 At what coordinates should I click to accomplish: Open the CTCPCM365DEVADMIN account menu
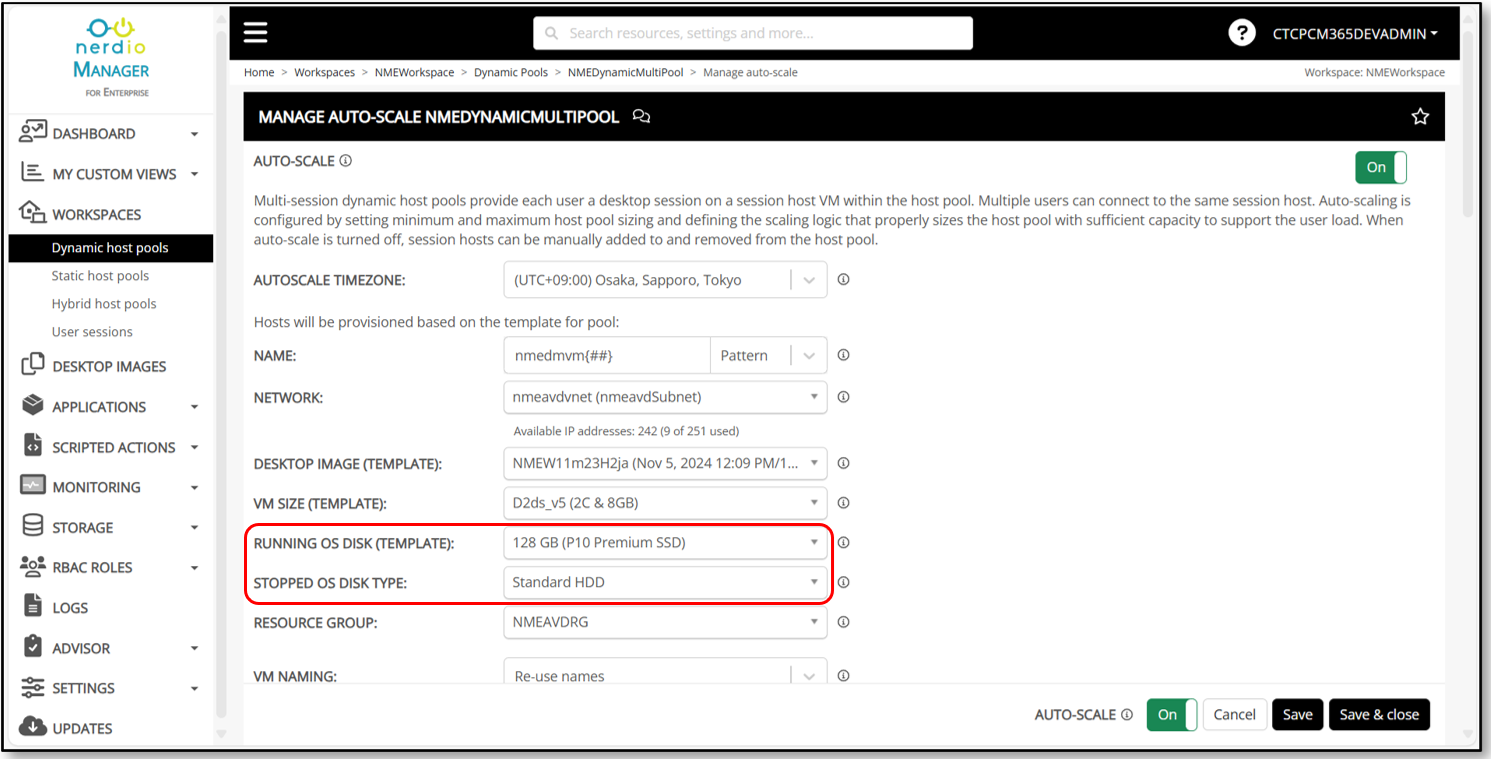pyautogui.click(x=1354, y=33)
